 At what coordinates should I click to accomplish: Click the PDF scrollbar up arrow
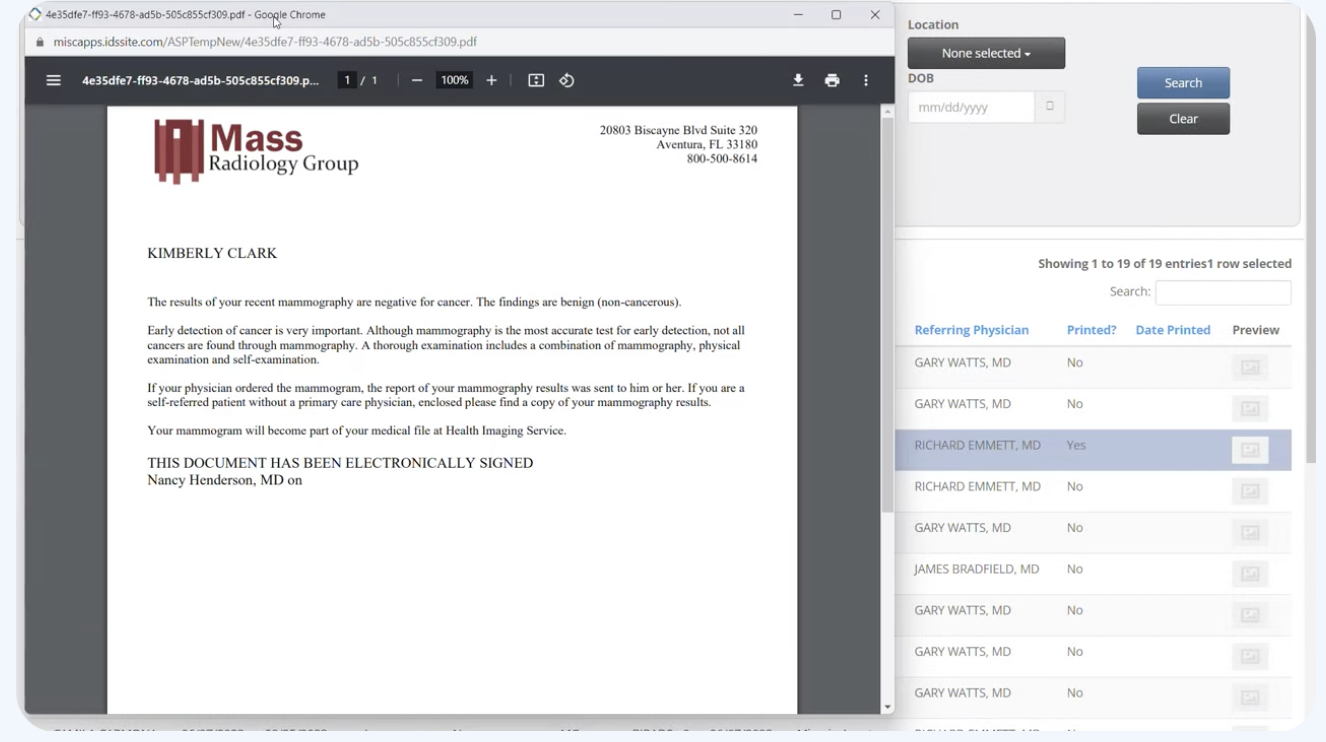point(887,112)
